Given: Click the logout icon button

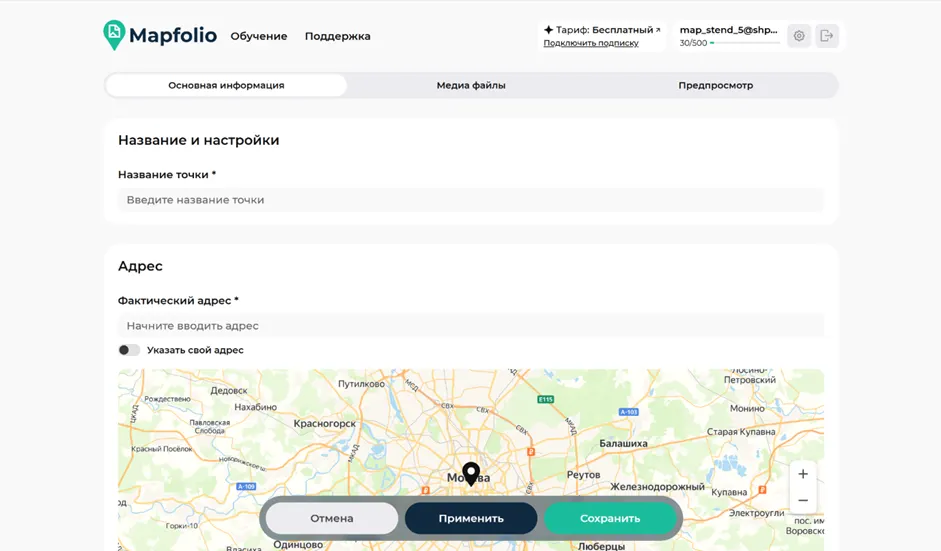Looking at the screenshot, I should (x=826, y=36).
